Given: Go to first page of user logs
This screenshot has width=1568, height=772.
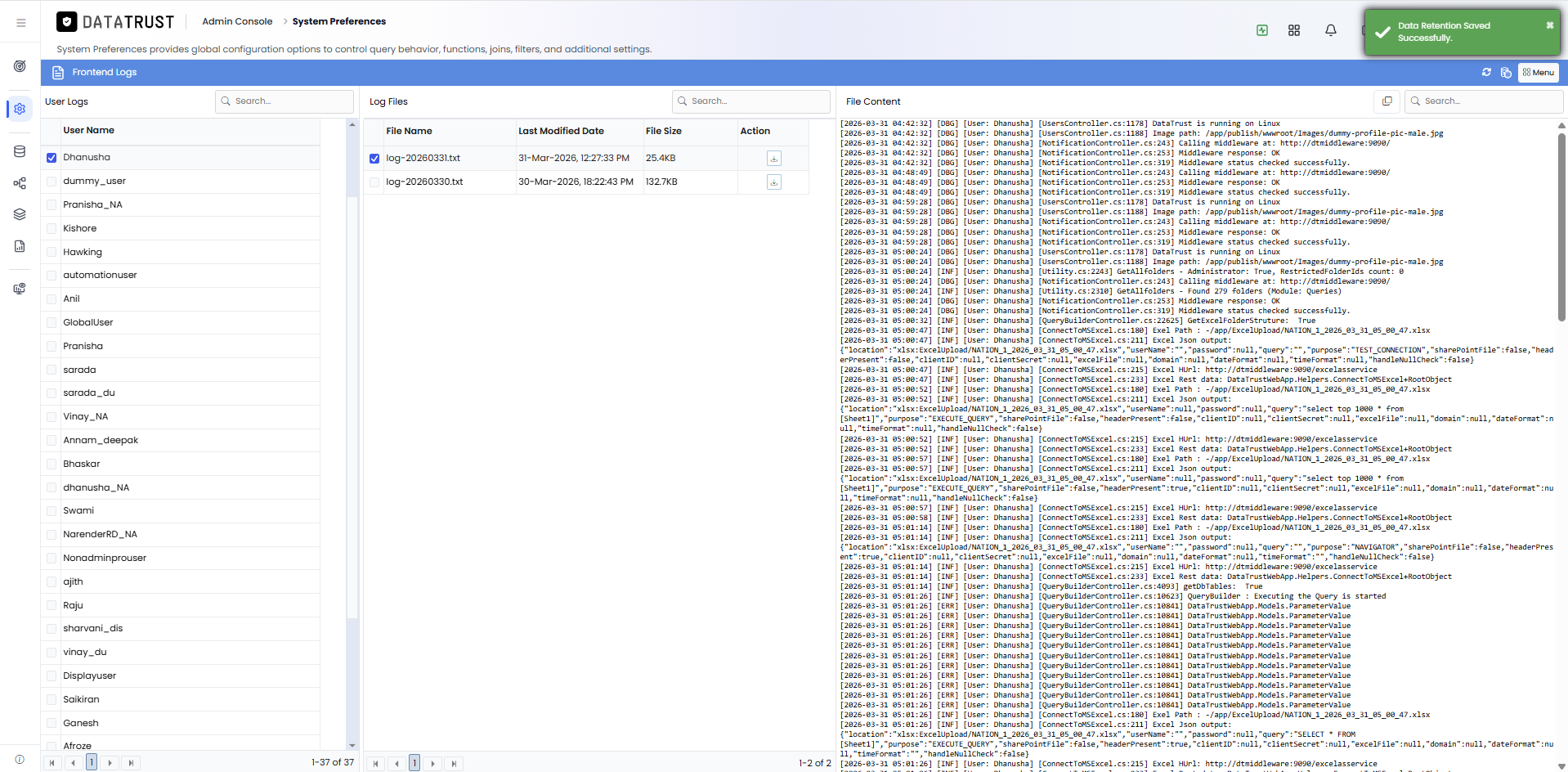Looking at the screenshot, I should click(x=52, y=763).
